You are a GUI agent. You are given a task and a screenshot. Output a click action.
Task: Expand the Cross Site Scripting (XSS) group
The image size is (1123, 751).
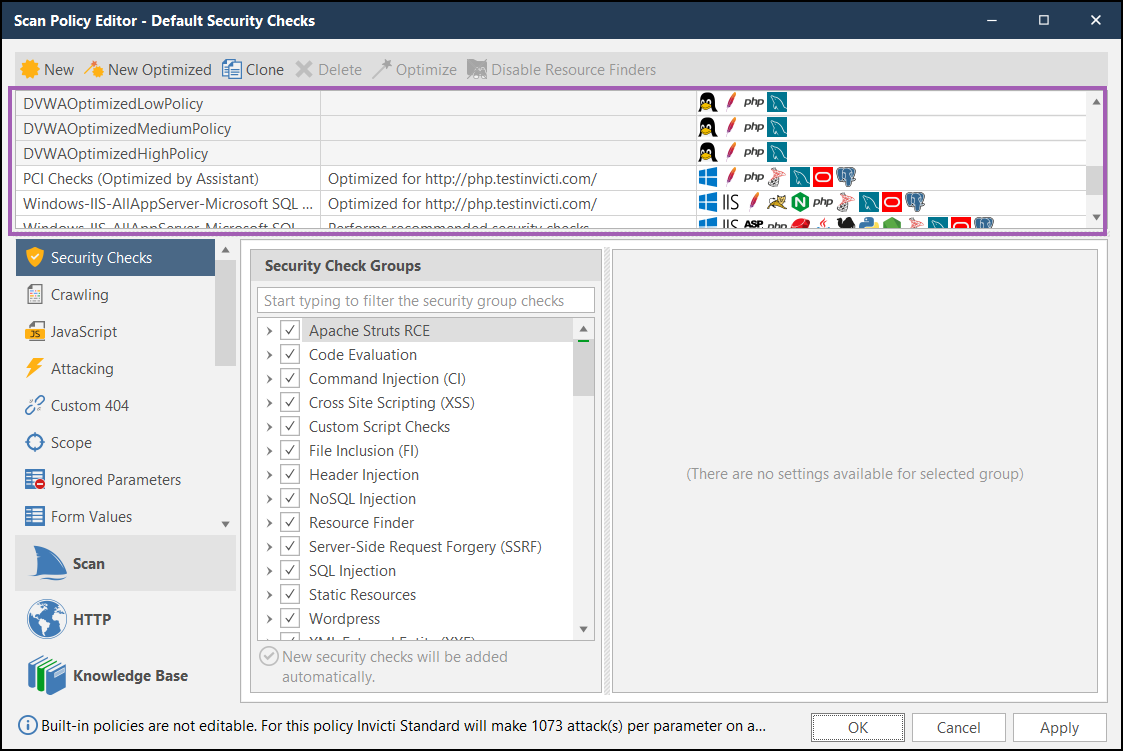[x=269, y=402]
